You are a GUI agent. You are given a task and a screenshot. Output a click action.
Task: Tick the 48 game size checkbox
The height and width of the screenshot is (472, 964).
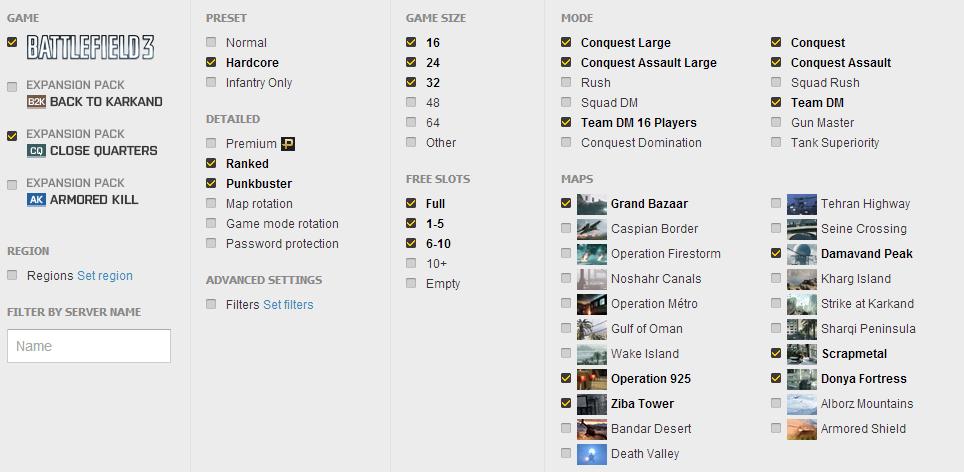411,102
